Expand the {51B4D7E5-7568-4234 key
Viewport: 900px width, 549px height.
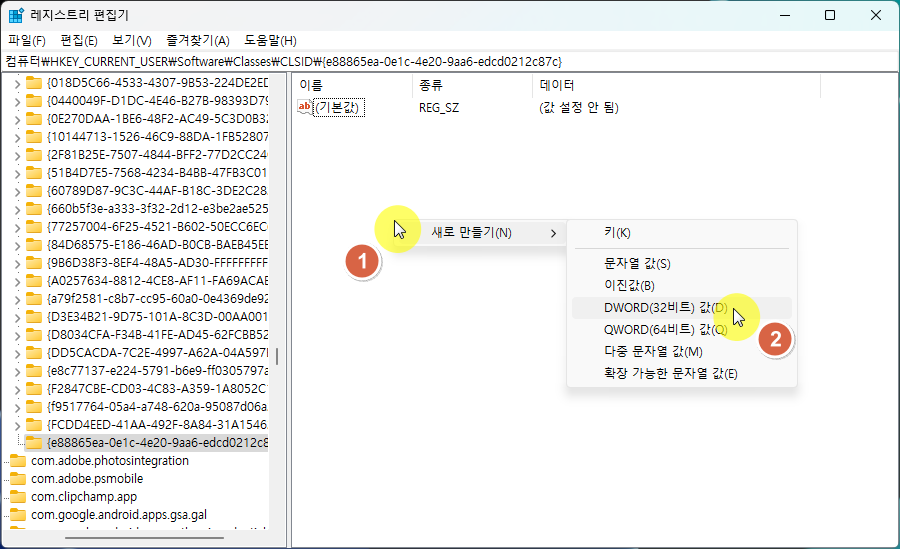pyautogui.click(x=17, y=173)
